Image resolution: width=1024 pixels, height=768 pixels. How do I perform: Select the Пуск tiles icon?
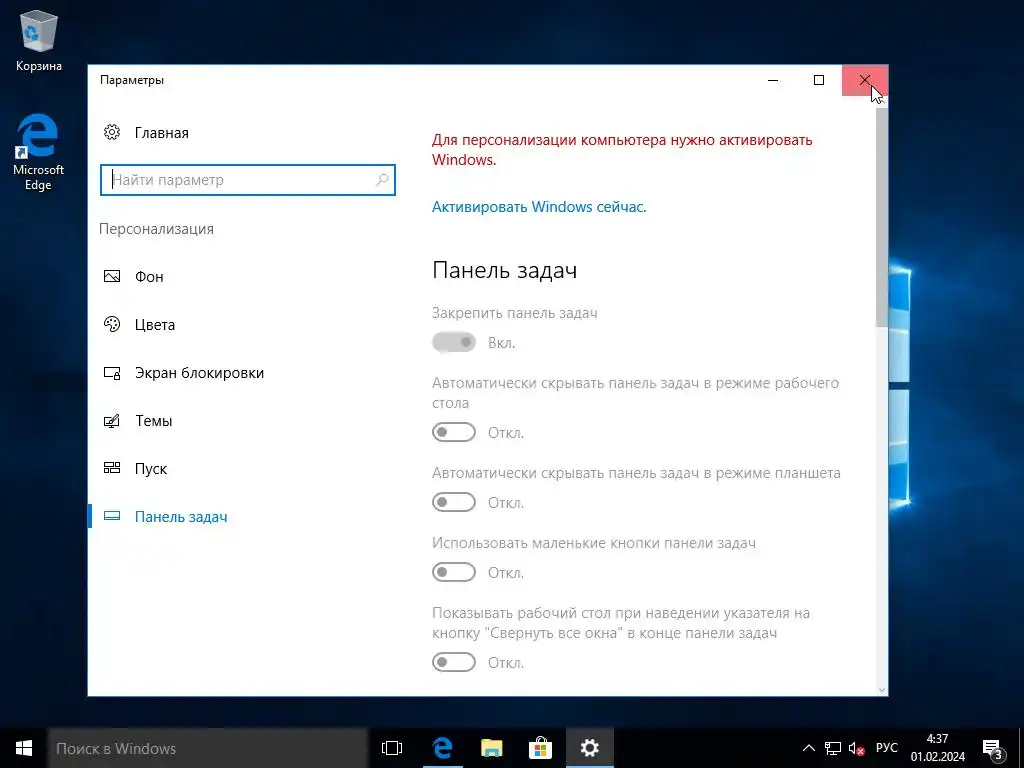(x=112, y=468)
